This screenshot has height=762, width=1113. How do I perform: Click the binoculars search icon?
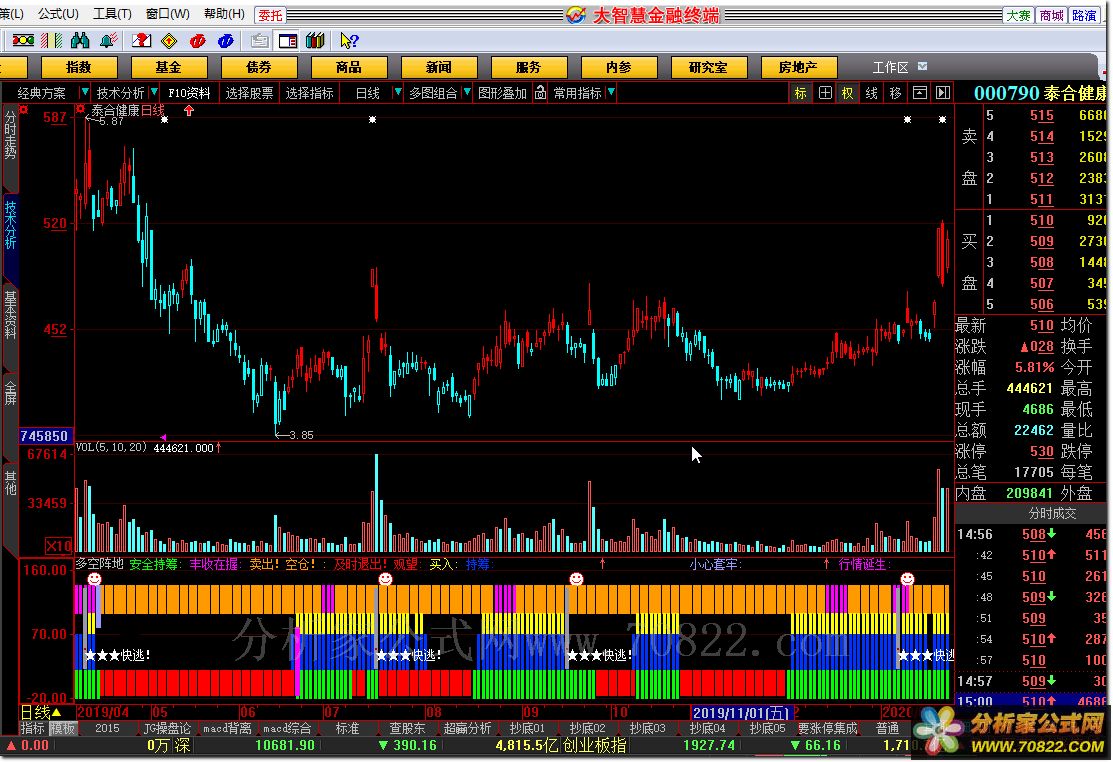(x=80, y=40)
